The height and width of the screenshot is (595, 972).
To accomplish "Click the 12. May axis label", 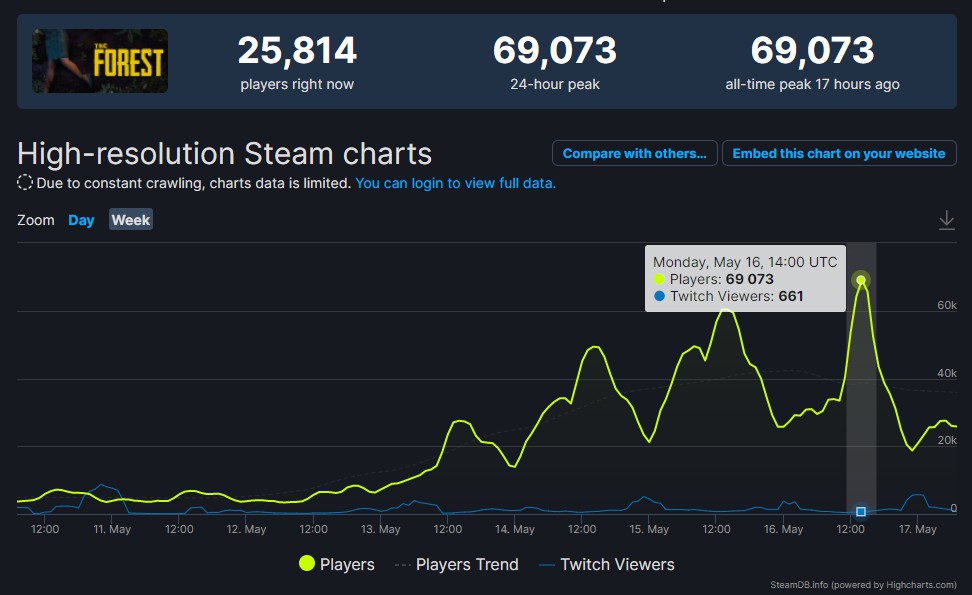I will pos(246,529).
